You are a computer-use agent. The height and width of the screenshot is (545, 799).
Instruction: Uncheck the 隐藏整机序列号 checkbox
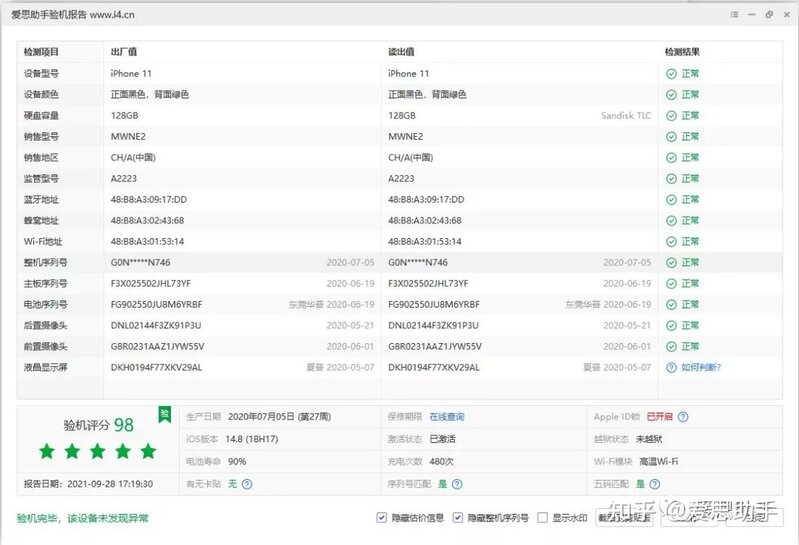click(x=458, y=518)
